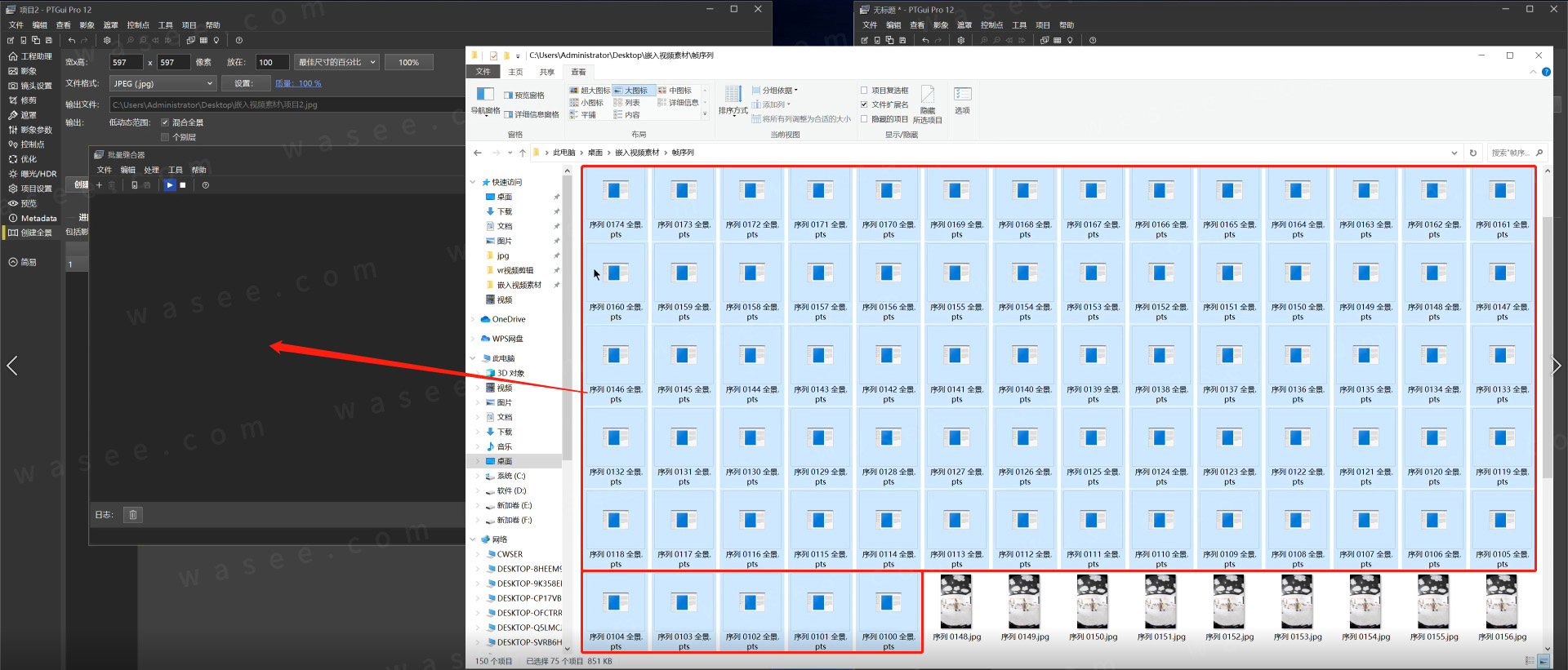Collapse the 快速访问 (Quick access) tree node
The width and height of the screenshot is (1568, 670).
[x=473, y=182]
